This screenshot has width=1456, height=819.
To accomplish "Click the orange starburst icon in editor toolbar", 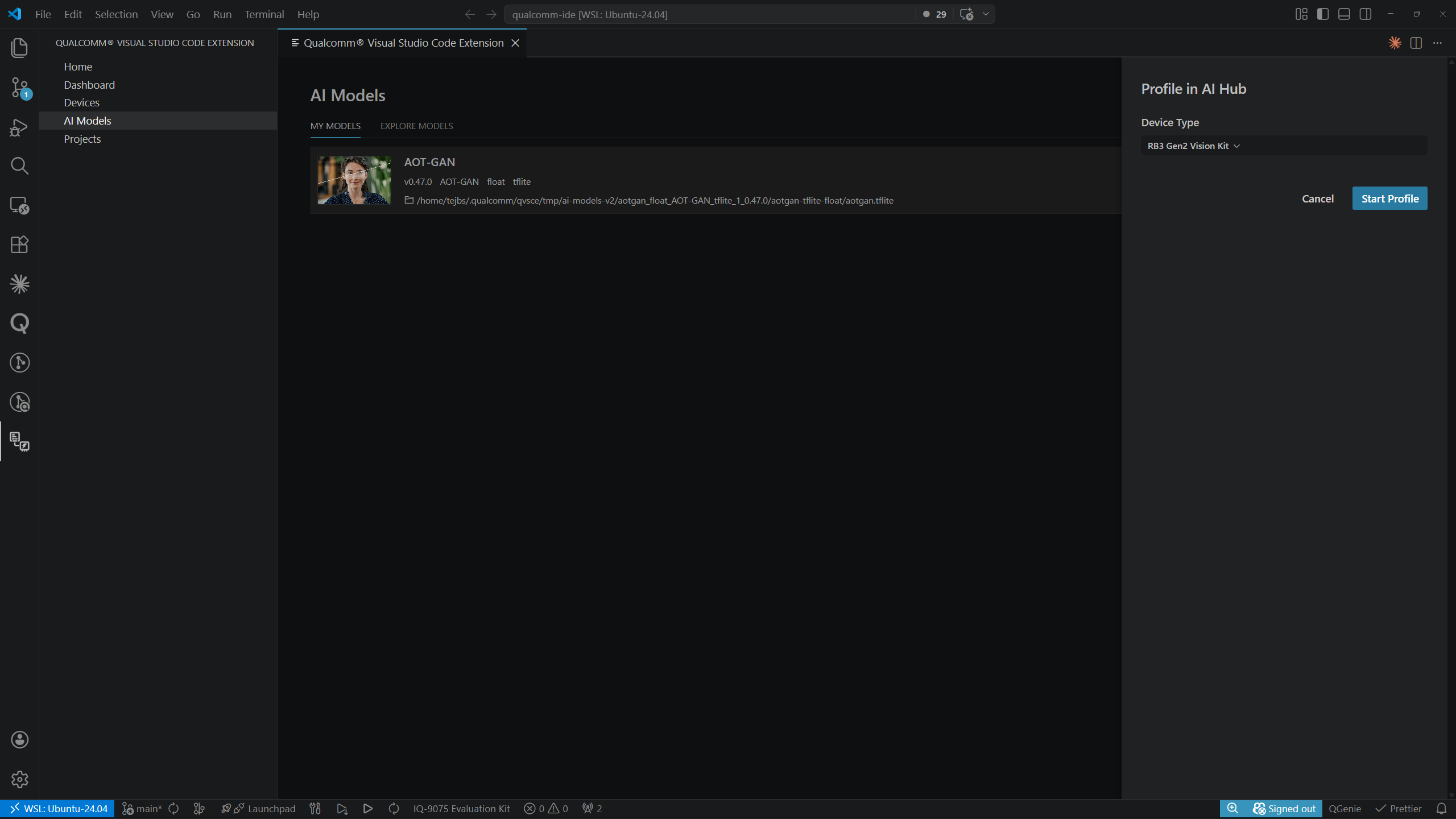I will (1395, 43).
